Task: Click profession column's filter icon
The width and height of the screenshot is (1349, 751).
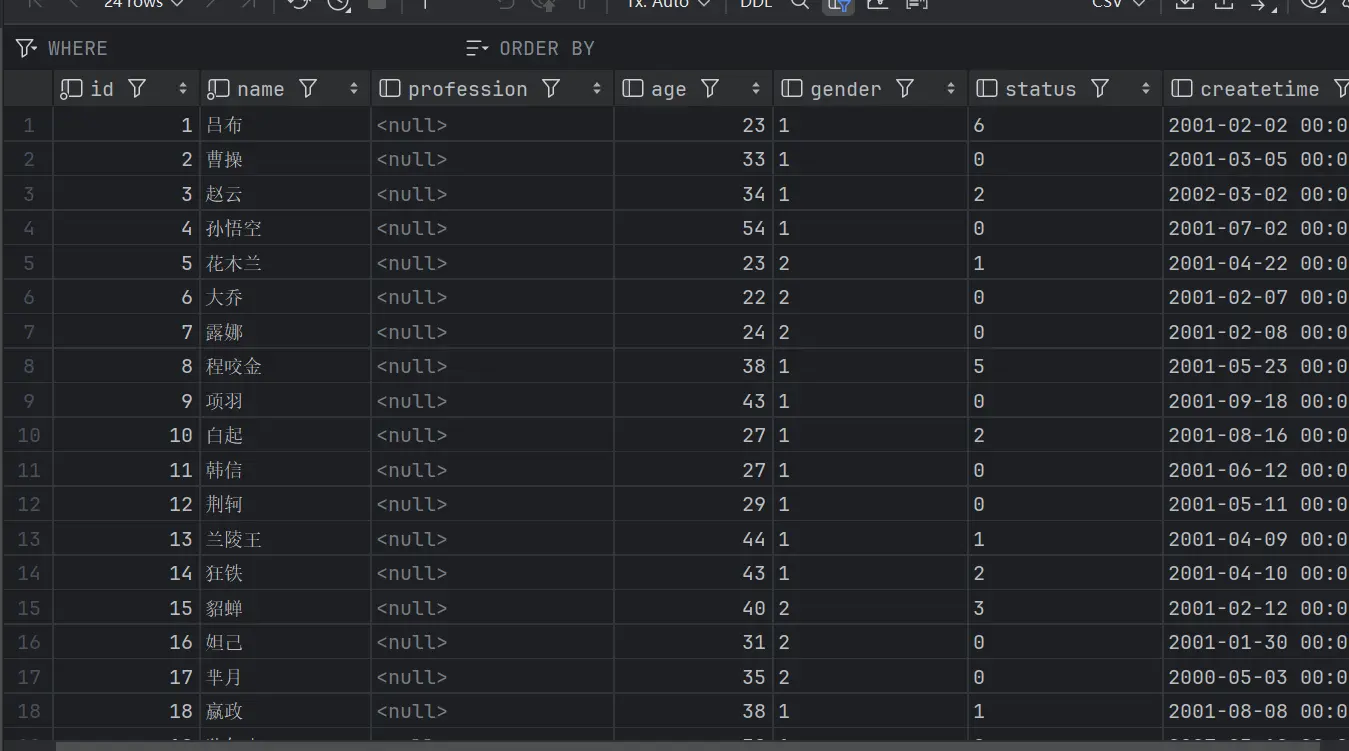Action: point(551,89)
